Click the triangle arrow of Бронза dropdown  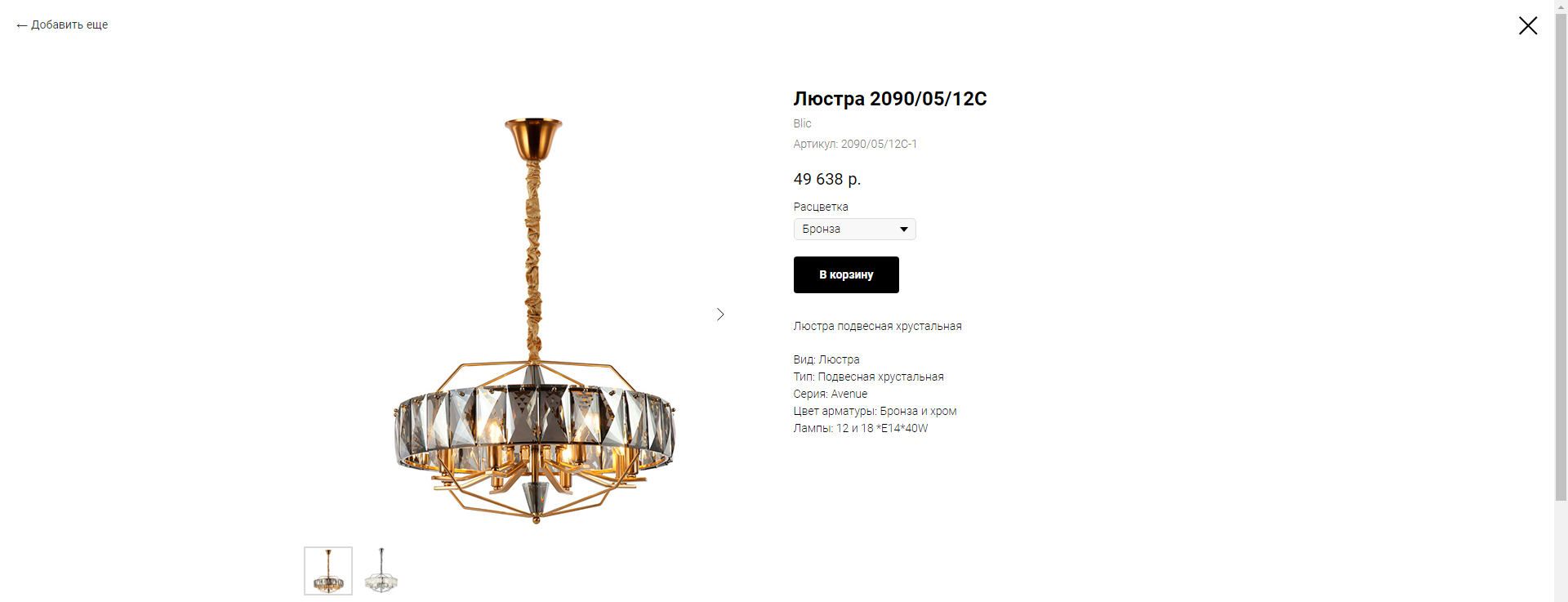[x=904, y=230]
